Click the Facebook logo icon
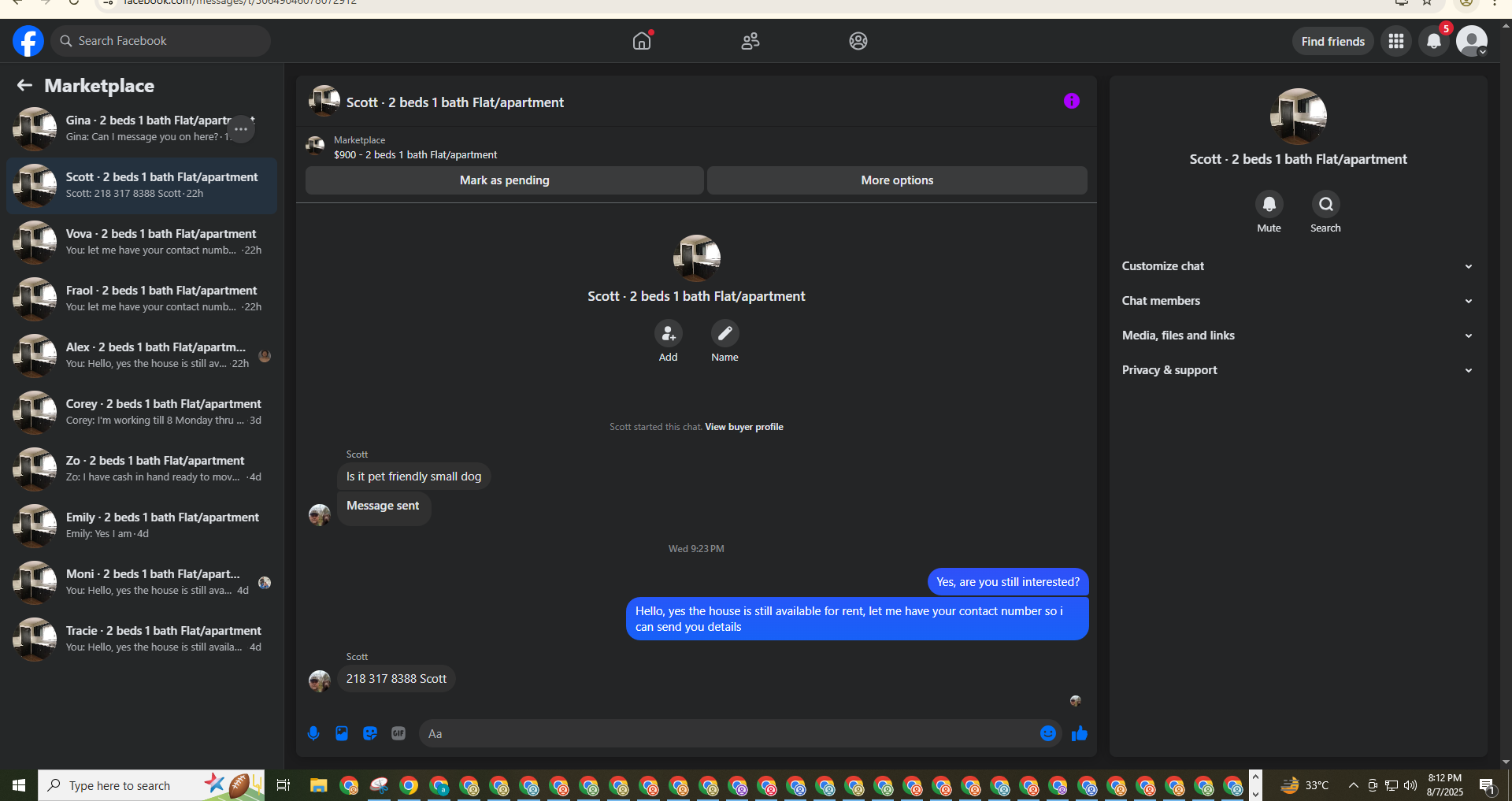This screenshot has width=1512, height=801. [28, 41]
